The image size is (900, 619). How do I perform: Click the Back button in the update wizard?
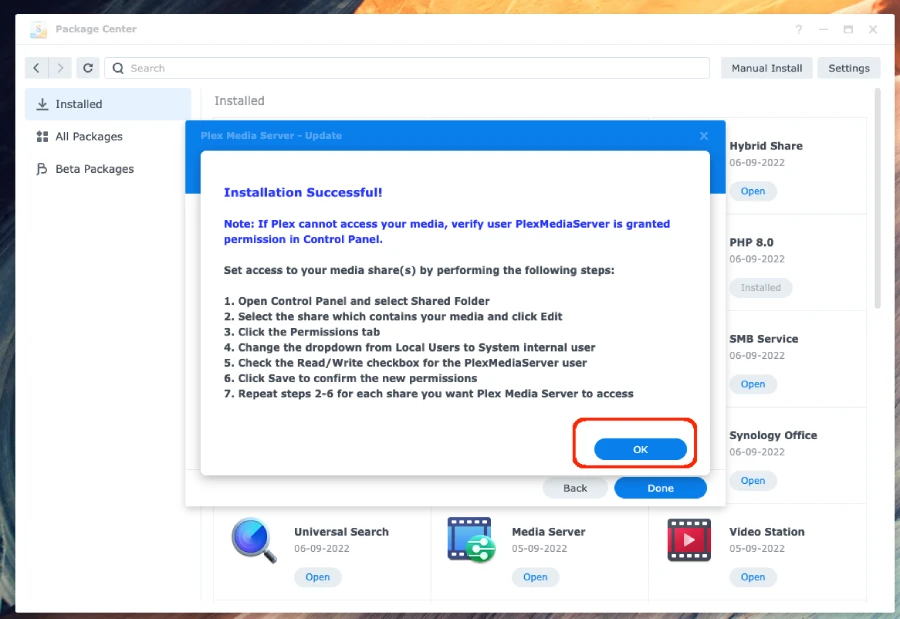575,488
